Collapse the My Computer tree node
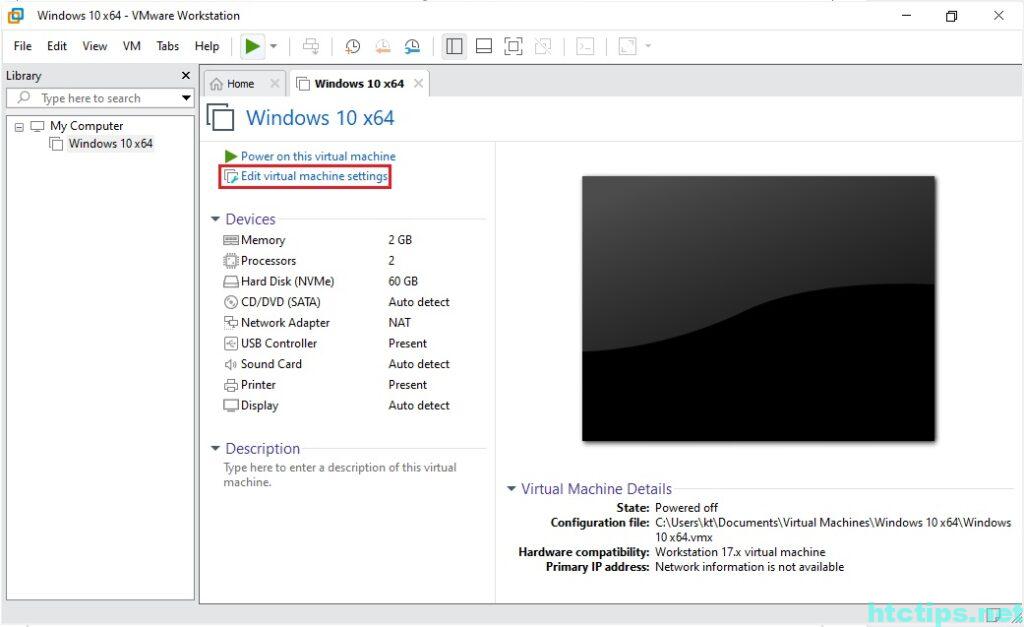The height and width of the screenshot is (627, 1024). [19, 127]
